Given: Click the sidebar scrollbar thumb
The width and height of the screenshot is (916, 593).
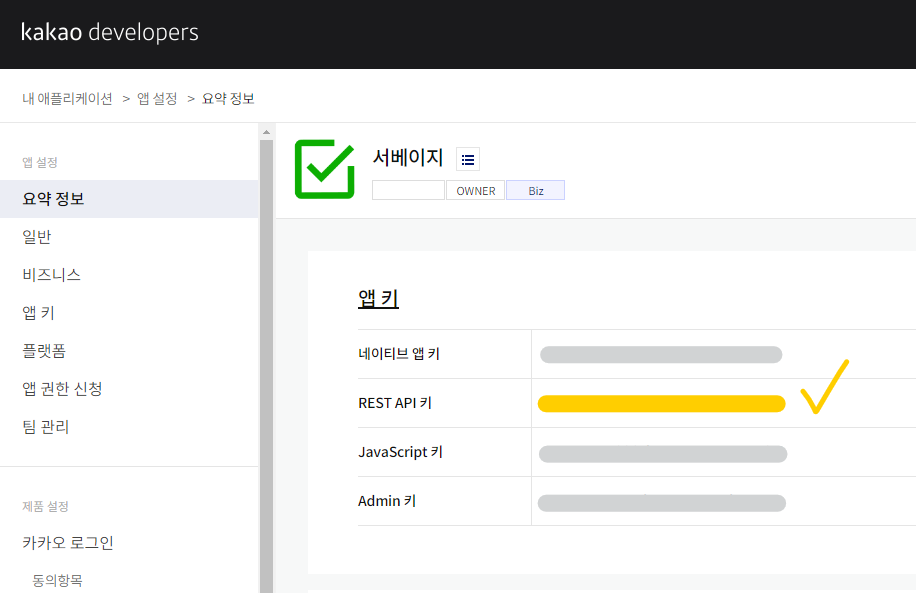Looking at the screenshot, I should pos(266,365).
